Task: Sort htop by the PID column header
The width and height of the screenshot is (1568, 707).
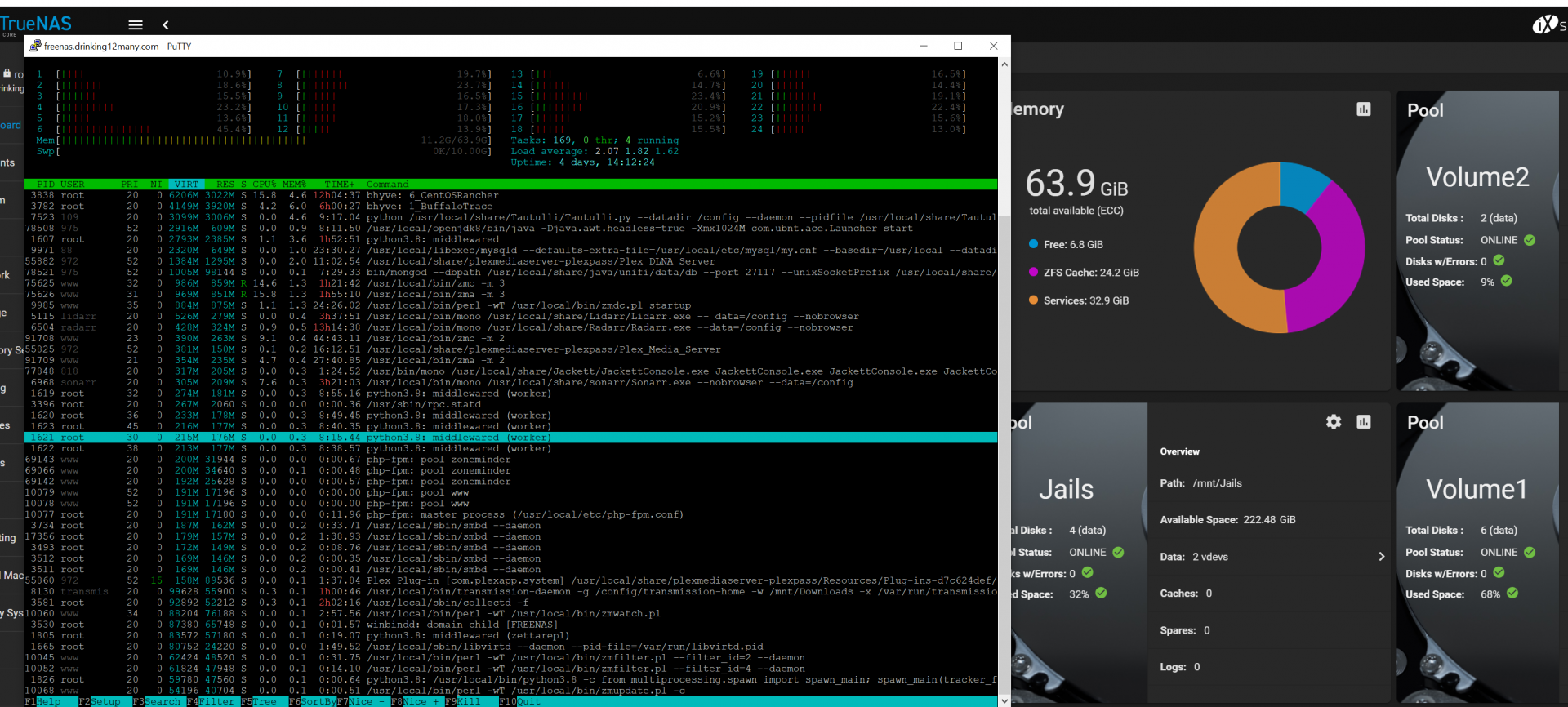Action: tap(46, 185)
